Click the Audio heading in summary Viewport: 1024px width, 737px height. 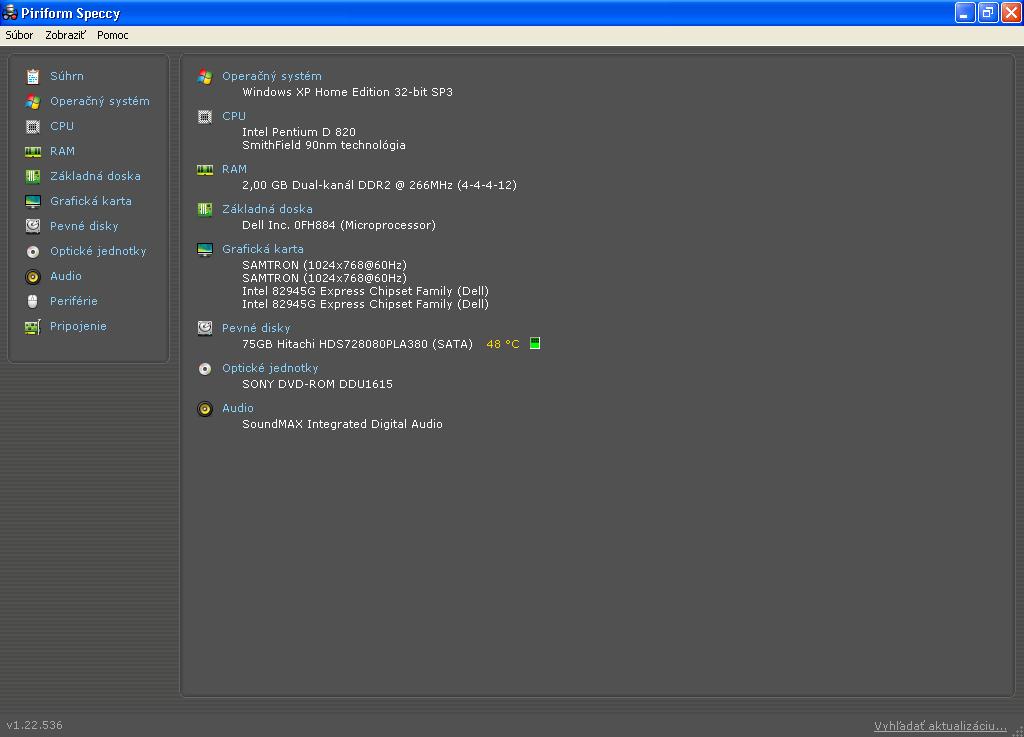pyautogui.click(x=238, y=408)
